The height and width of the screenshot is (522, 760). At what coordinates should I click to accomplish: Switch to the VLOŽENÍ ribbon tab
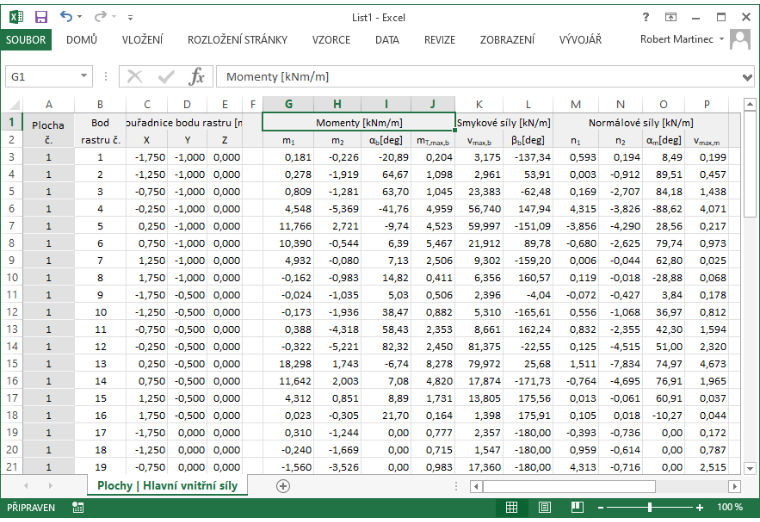click(142, 40)
